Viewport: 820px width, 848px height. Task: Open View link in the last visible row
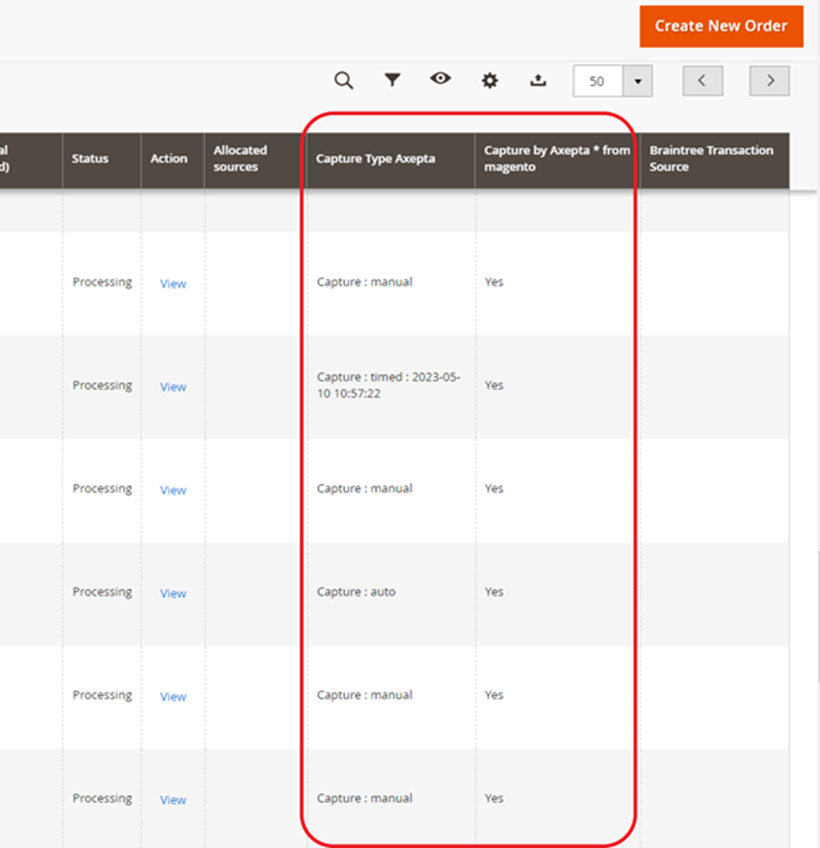coord(173,800)
